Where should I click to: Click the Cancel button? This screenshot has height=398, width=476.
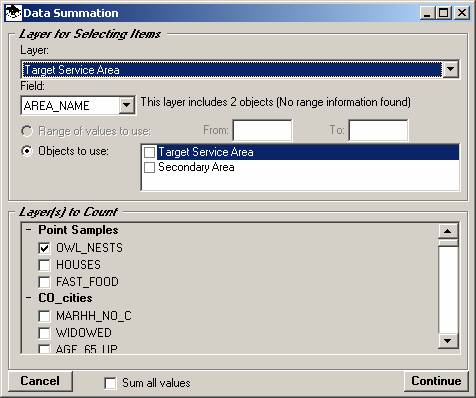tap(40, 381)
